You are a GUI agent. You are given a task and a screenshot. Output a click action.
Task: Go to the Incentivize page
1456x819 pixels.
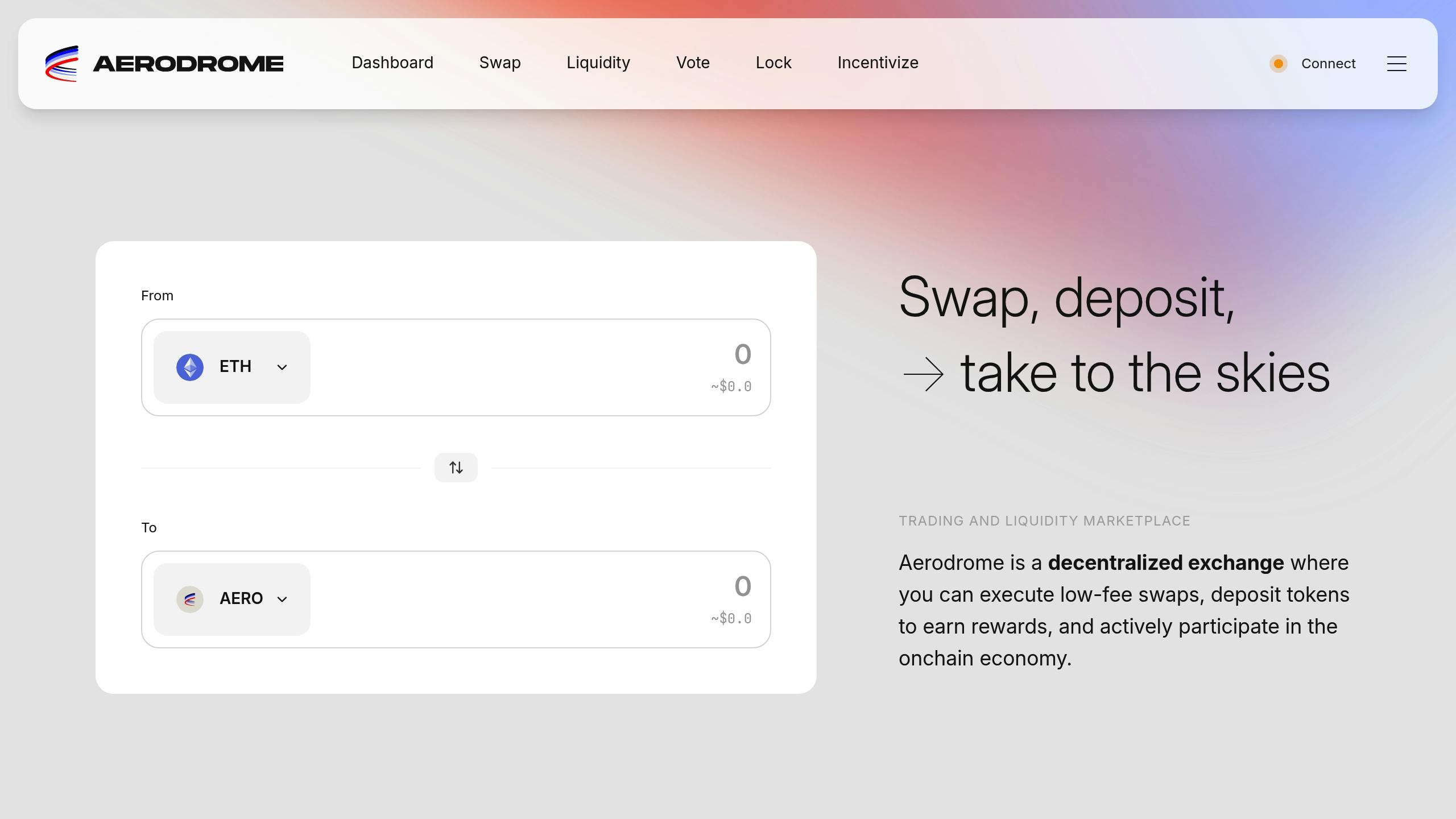coord(878,63)
